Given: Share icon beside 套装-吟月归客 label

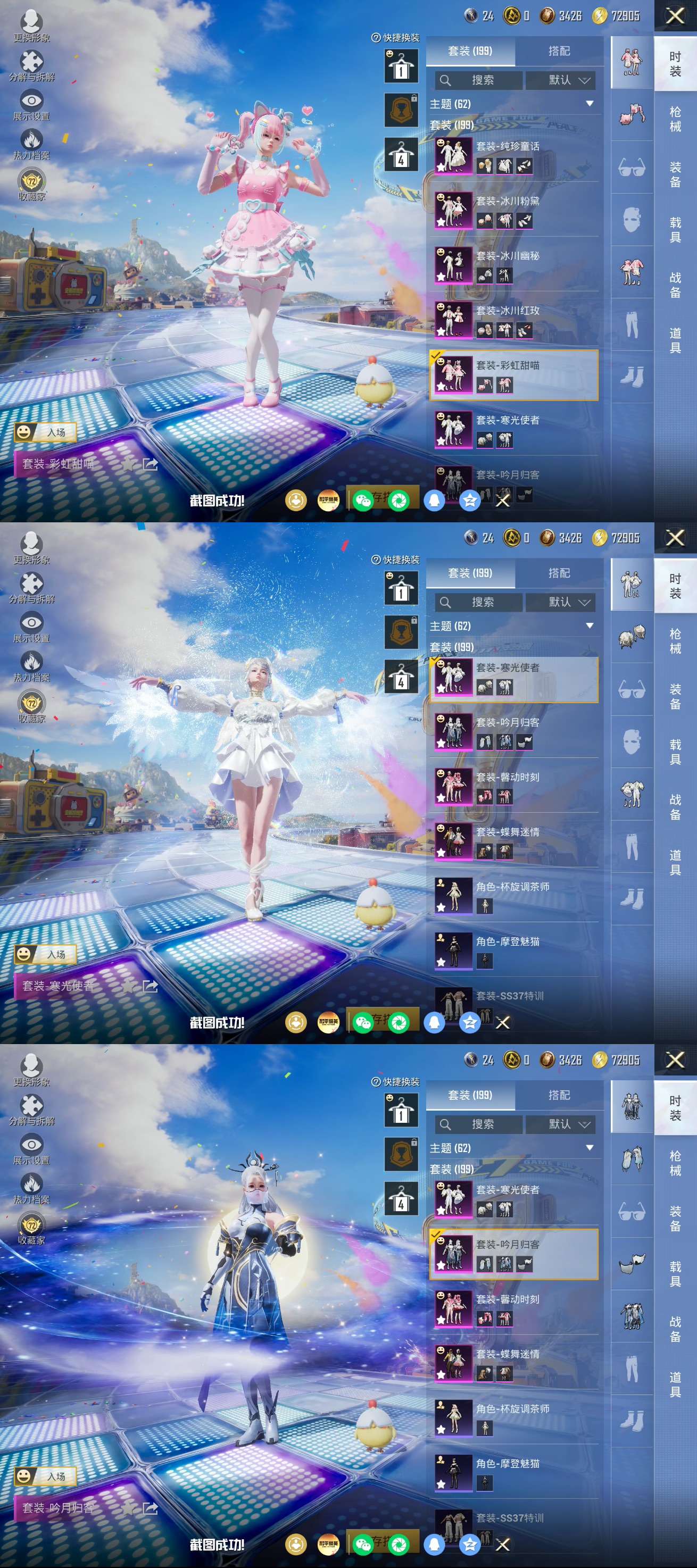Looking at the screenshot, I should pyautogui.click(x=150, y=1508).
